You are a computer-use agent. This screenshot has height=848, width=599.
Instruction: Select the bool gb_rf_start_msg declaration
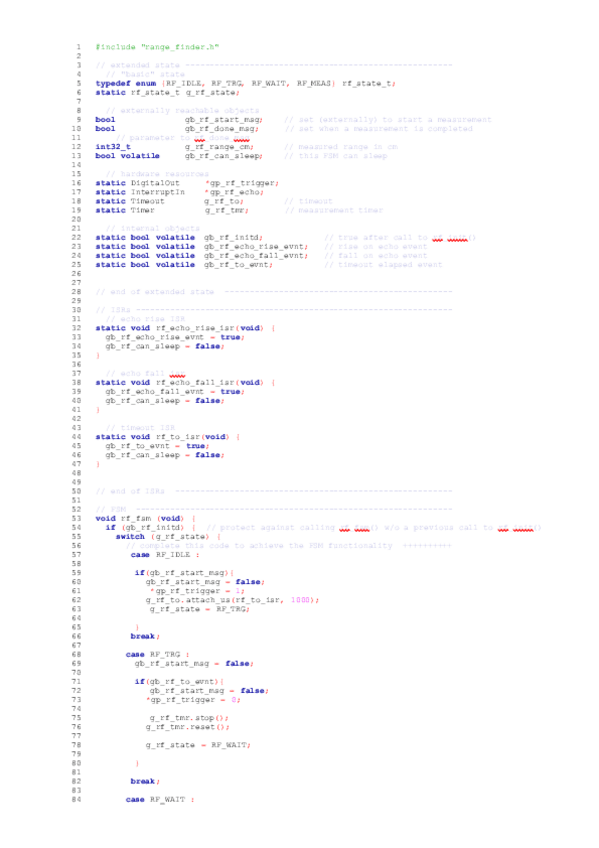click(179, 120)
